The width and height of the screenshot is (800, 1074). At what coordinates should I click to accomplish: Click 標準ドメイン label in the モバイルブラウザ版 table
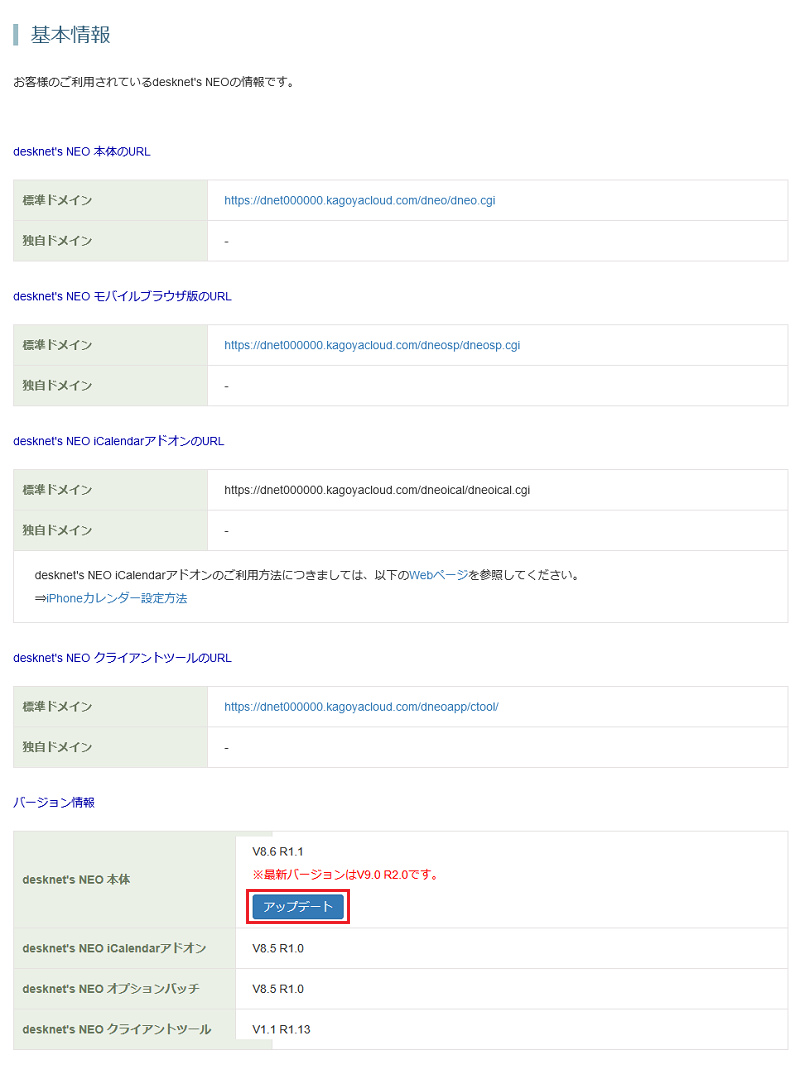(x=57, y=345)
